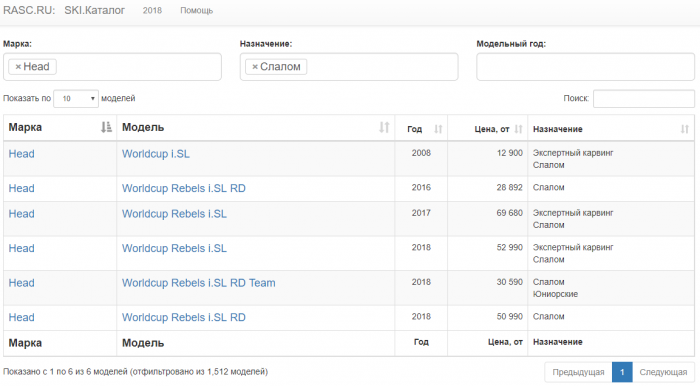
Task: Click Head brand link in 2008 row
Action: pos(21,154)
